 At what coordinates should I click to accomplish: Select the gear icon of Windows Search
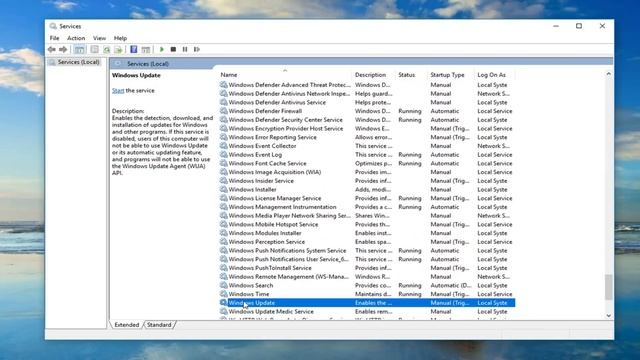[x=223, y=285]
